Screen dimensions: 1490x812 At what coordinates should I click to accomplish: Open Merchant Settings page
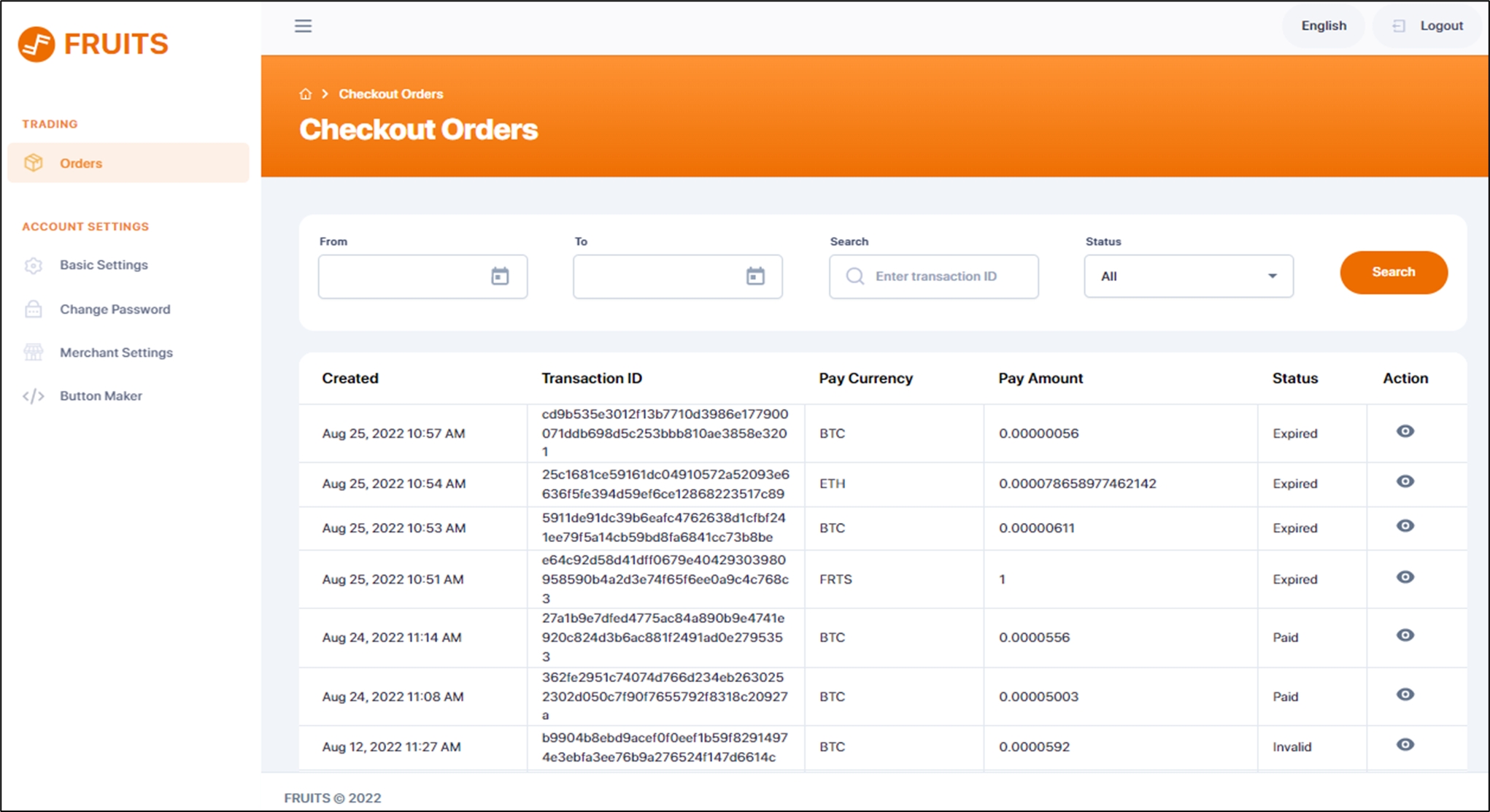pos(116,352)
